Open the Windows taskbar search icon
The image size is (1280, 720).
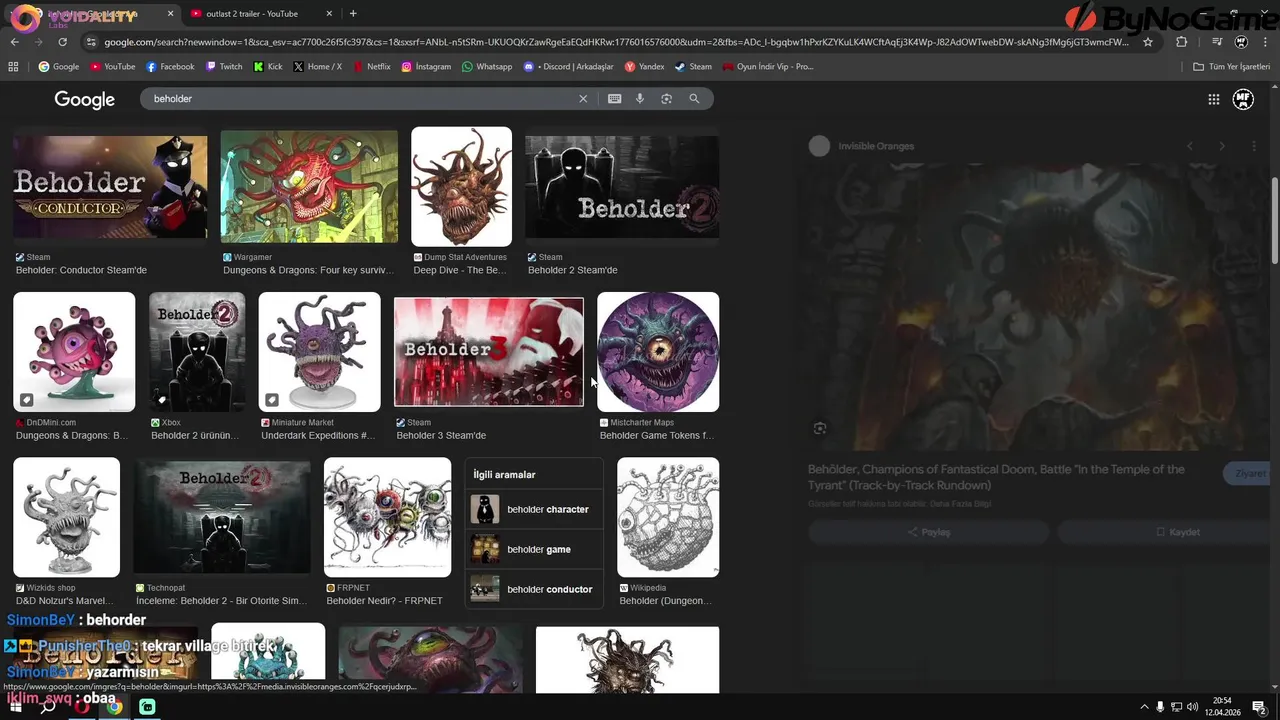pyautogui.click(x=47, y=706)
